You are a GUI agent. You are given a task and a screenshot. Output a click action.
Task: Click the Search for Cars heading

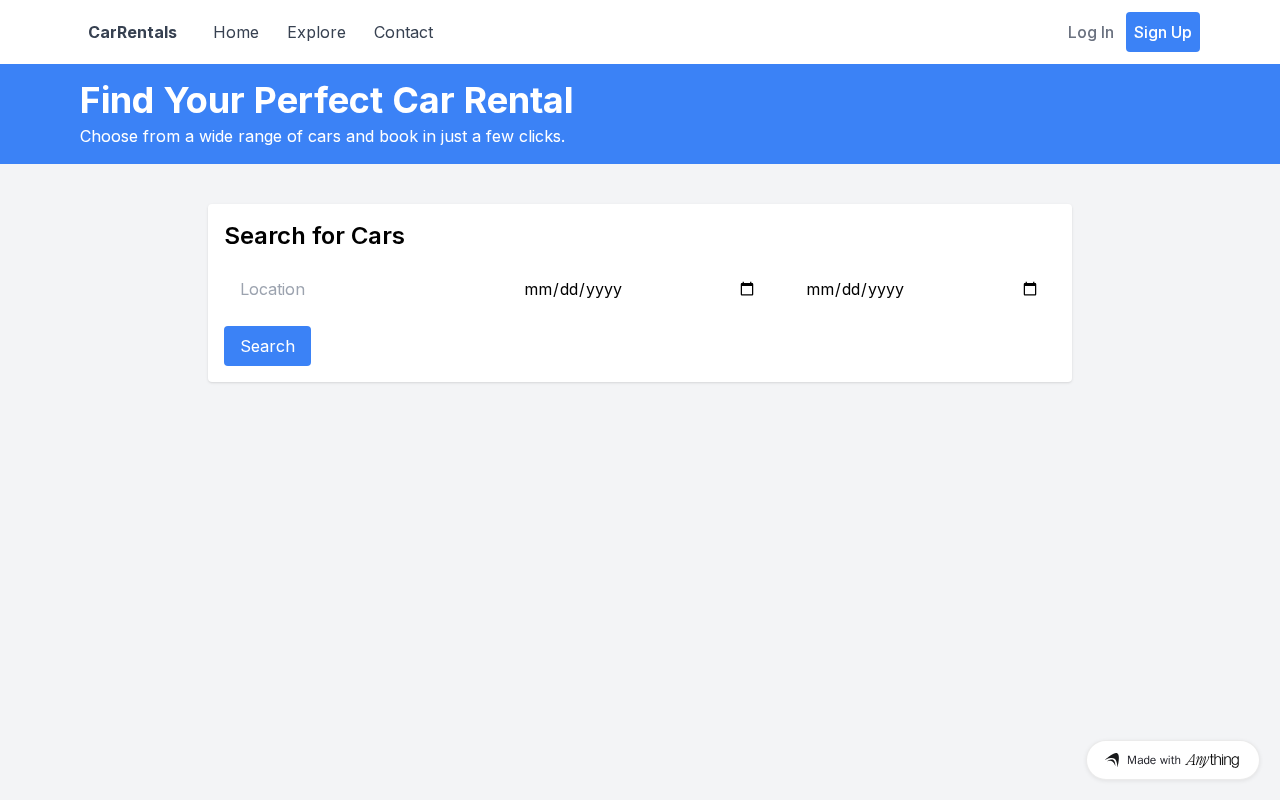(x=314, y=236)
